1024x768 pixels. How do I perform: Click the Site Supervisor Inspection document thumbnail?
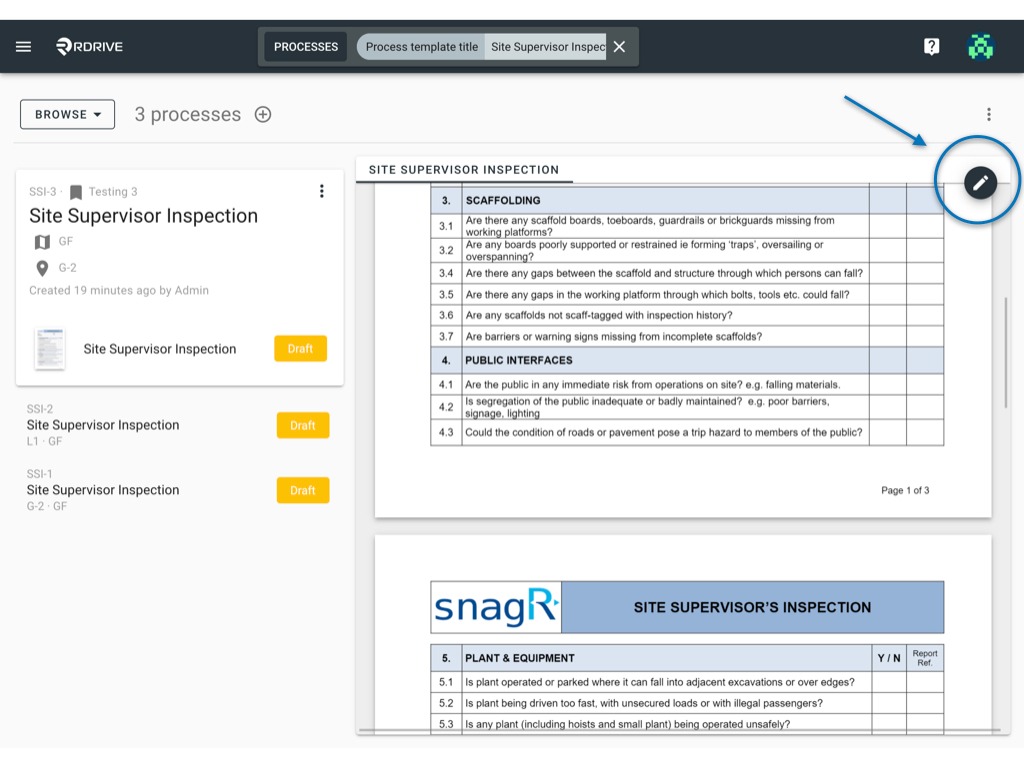(x=50, y=349)
